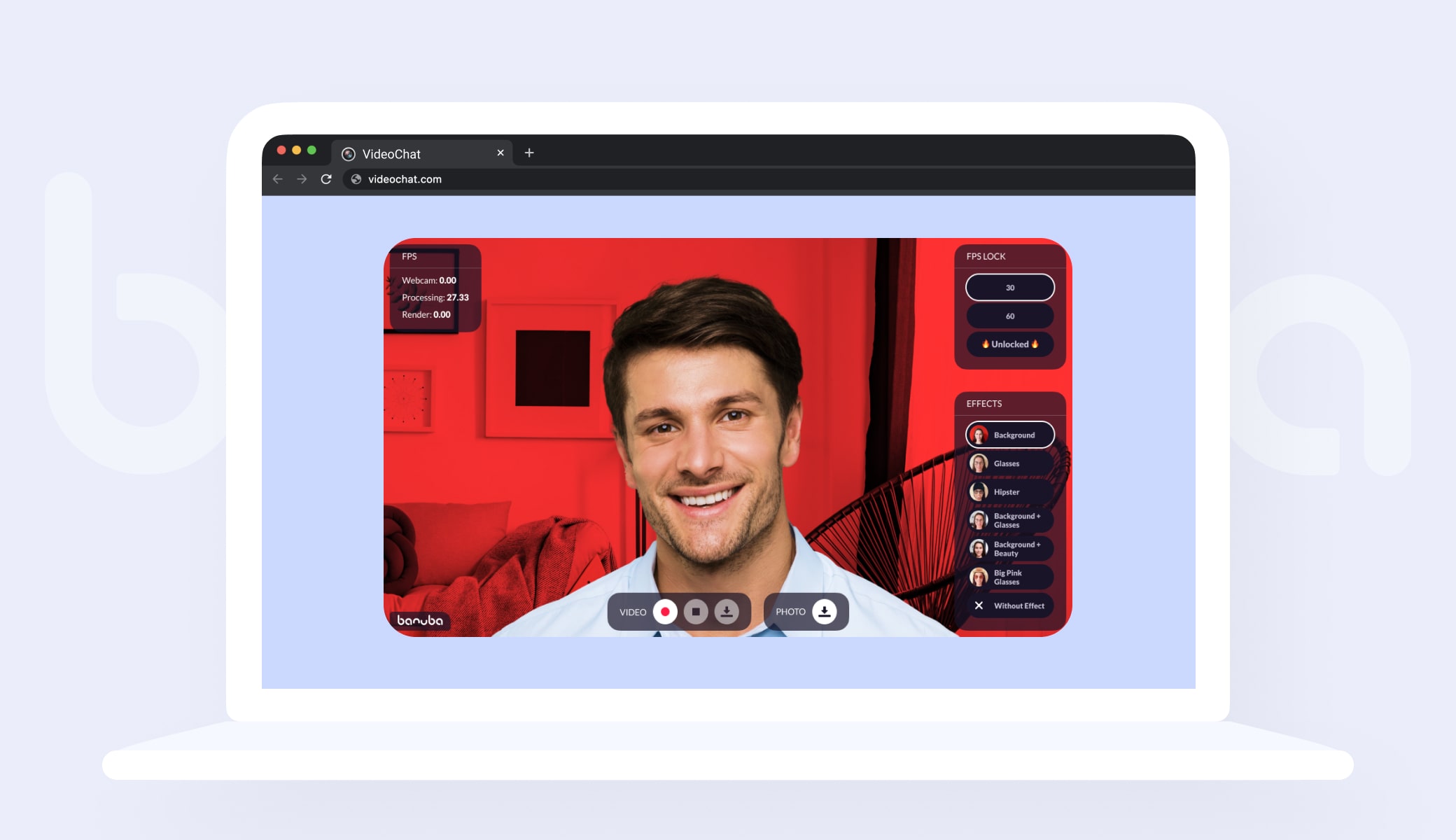The height and width of the screenshot is (840, 1456).
Task: Select the Glasses effect
Action: point(1008,463)
